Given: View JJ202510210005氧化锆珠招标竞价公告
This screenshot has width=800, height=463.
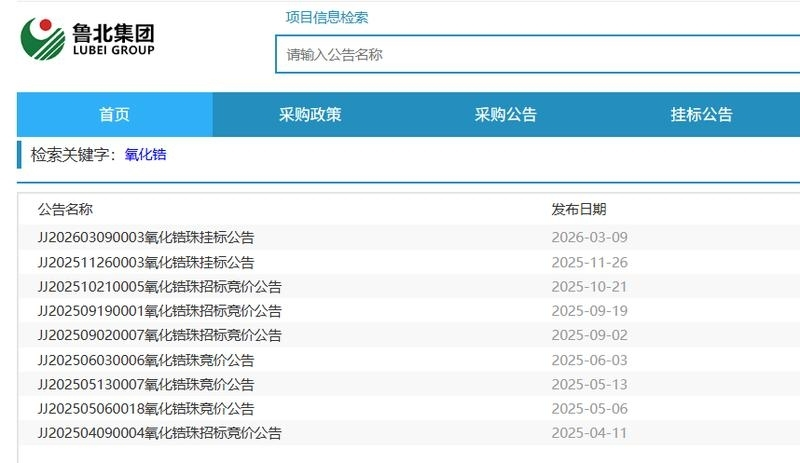Looking at the screenshot, I should (160, 287).
